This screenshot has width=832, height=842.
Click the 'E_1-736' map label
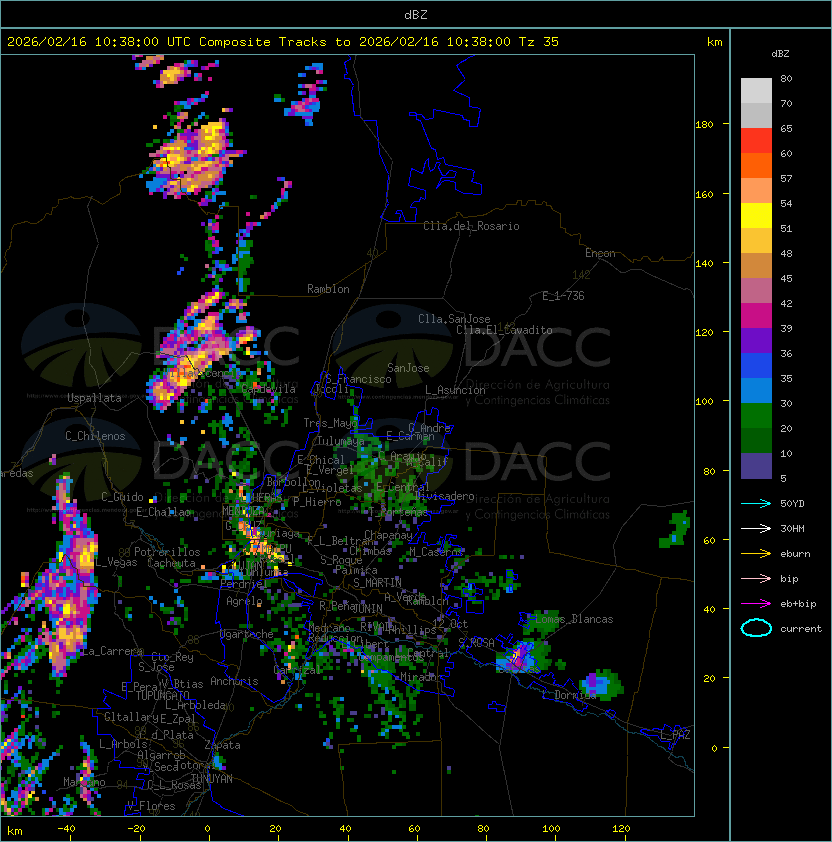click(x=563, y=296)
